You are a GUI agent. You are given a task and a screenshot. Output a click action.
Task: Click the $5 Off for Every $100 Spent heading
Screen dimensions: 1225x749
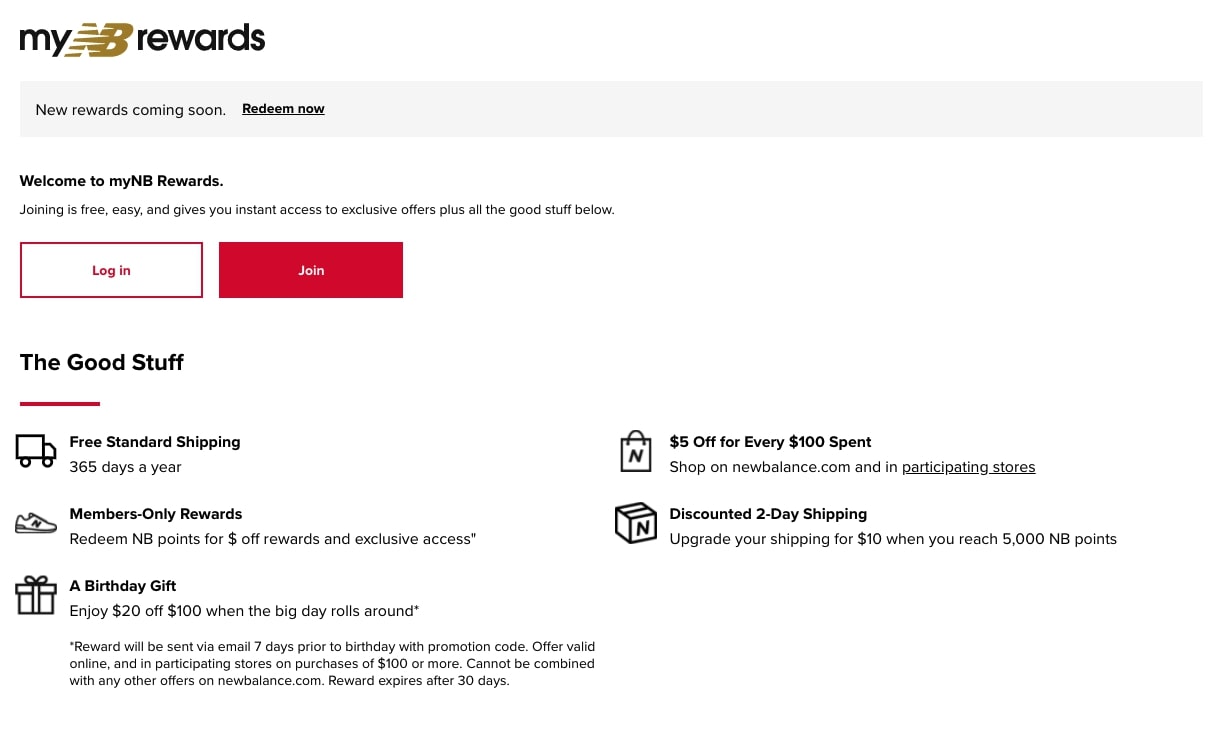click(x=770, y=442)
